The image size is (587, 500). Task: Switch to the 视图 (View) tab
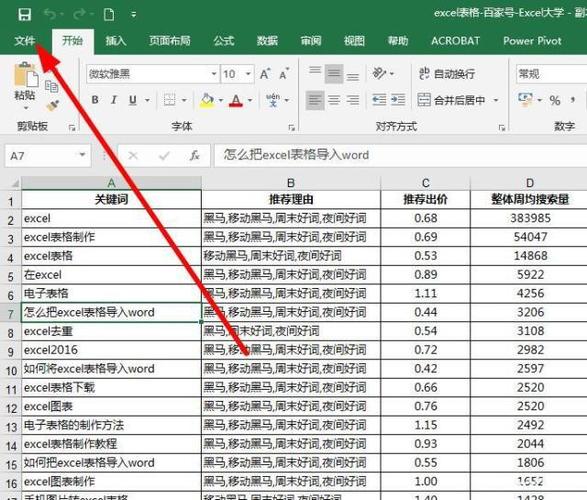[354, 40]
